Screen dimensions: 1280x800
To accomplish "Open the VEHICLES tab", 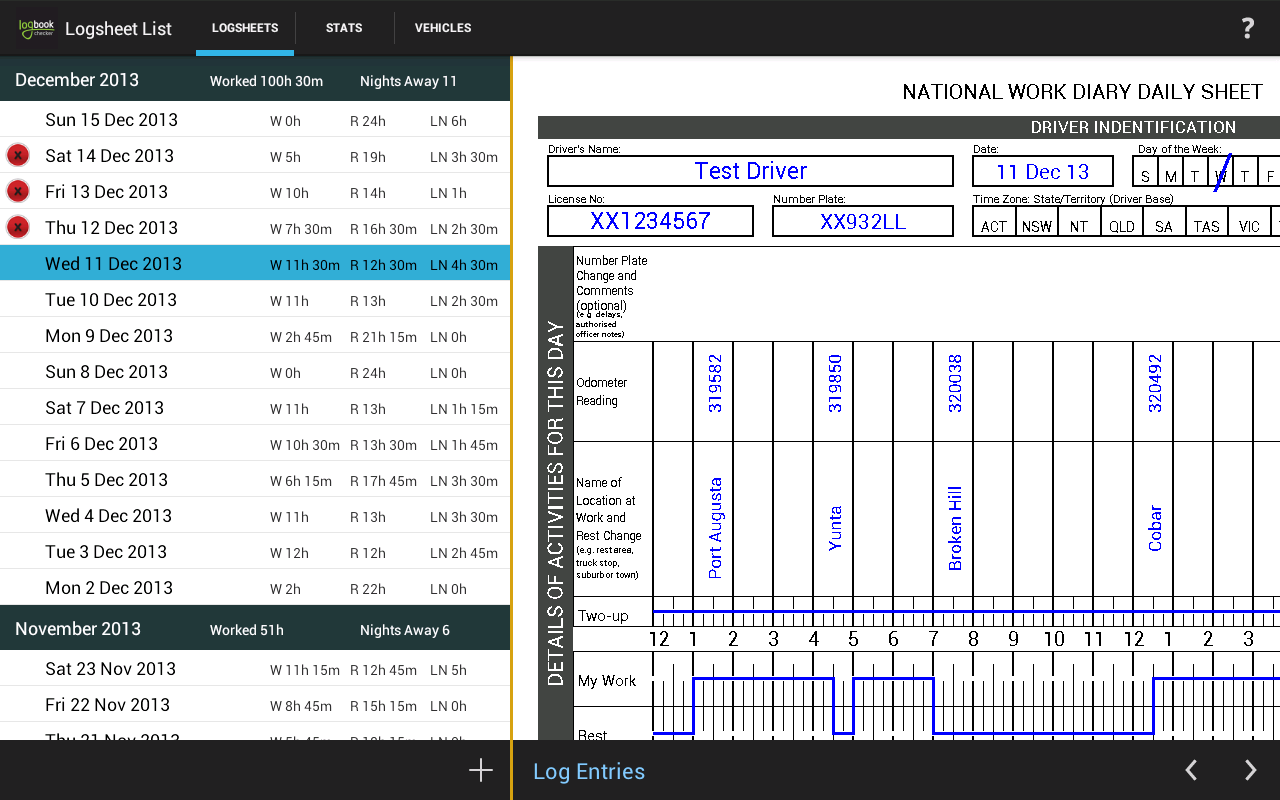I will 443,28.
